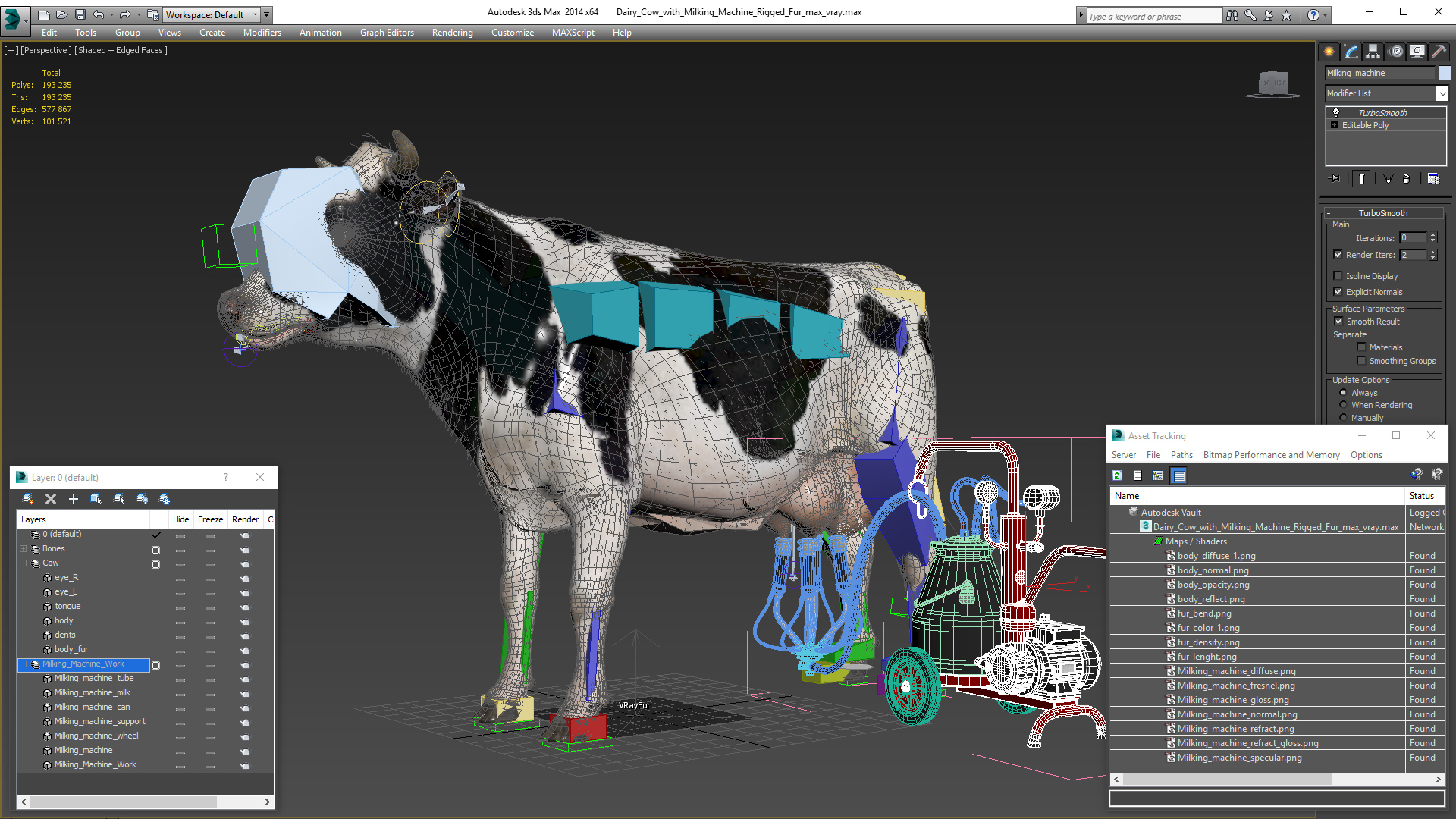Open the Hierarchy command panel tab
Screen dimensions: 1456x819
pos(1373,52)
